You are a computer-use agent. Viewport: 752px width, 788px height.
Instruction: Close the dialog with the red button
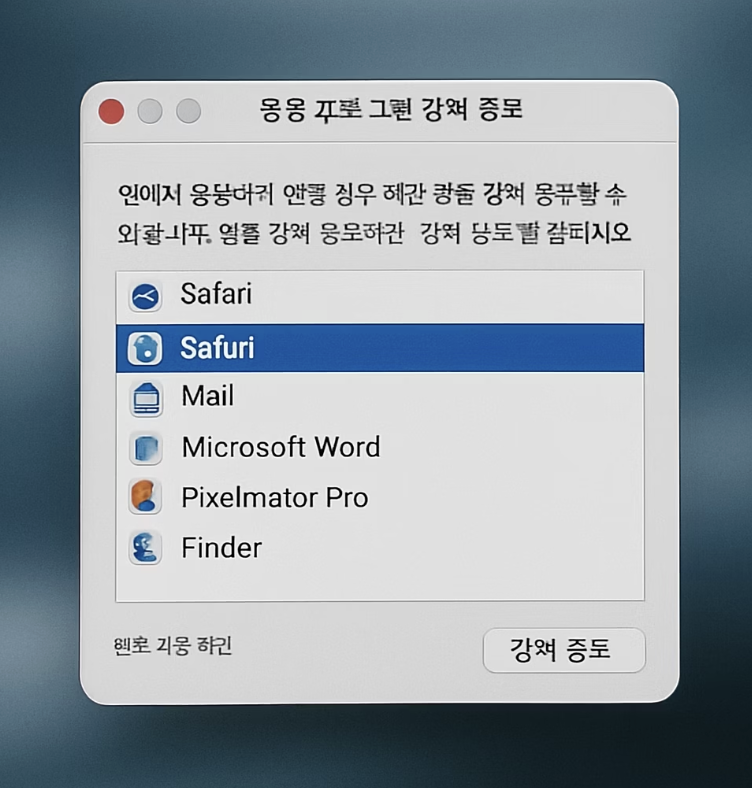(112, 112)
